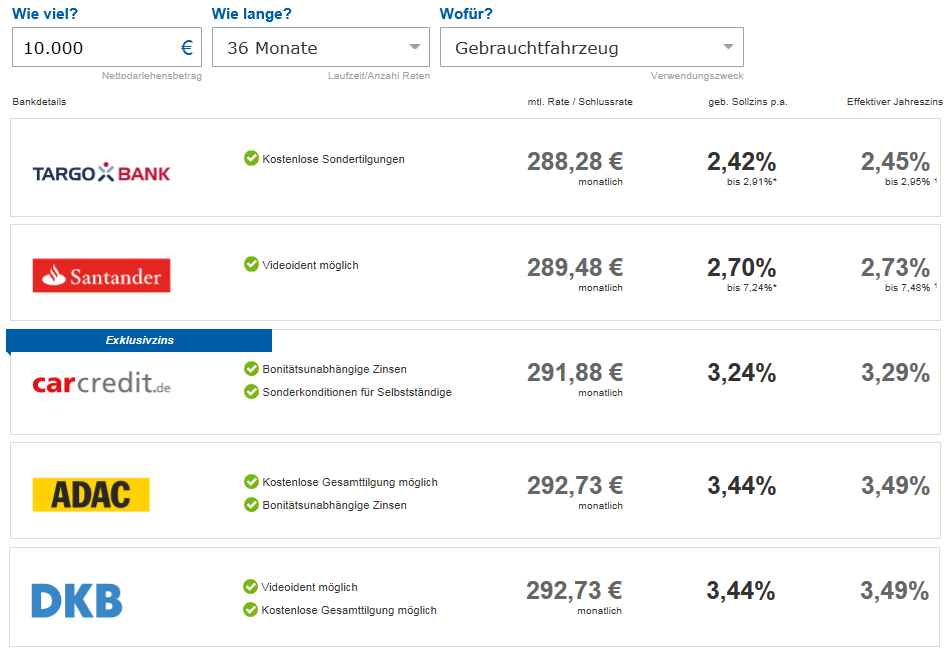Click DKB's 3,44% Sollzins

pos(740,590)
